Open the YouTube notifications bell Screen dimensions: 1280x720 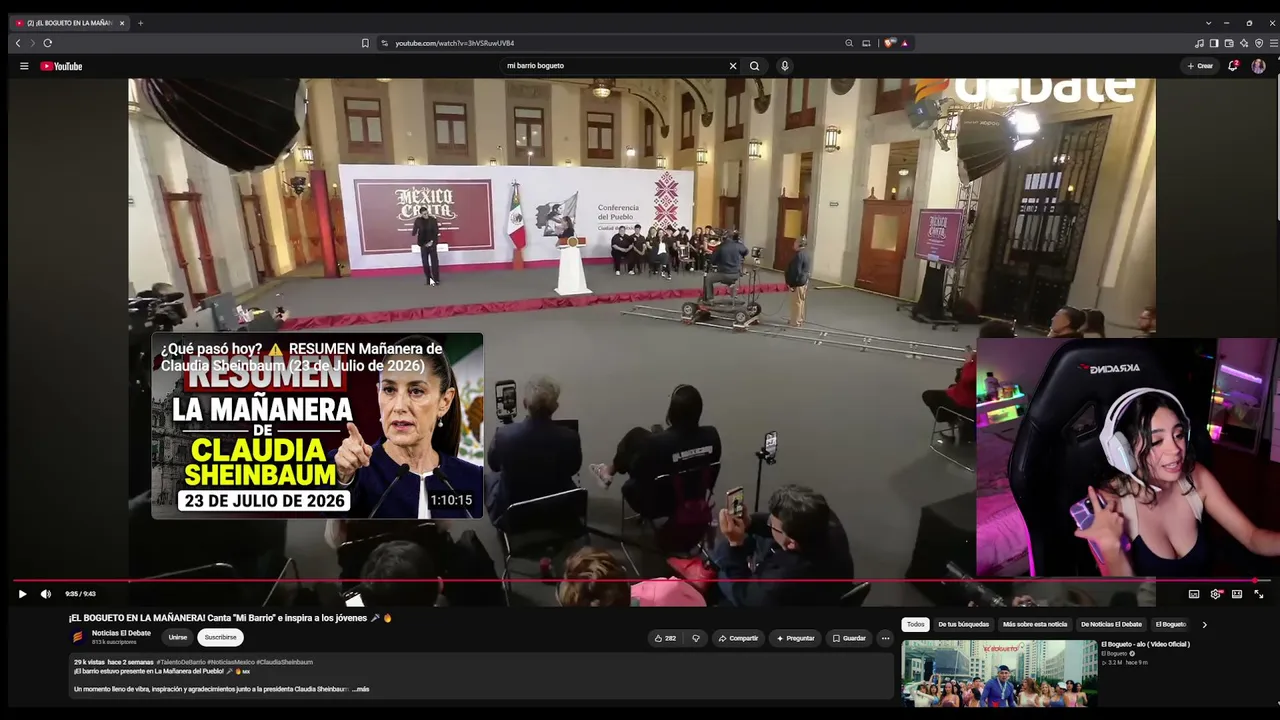[1233, 66]
